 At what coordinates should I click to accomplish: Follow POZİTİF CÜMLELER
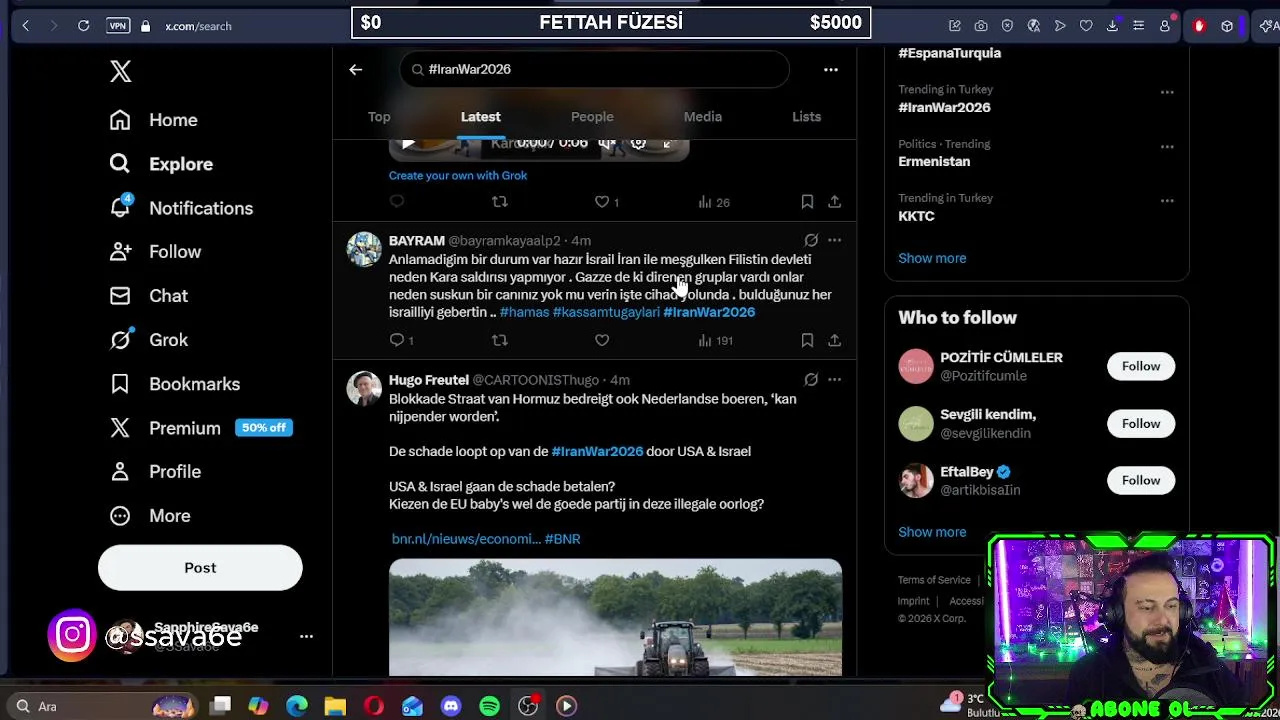[1141, 366]
